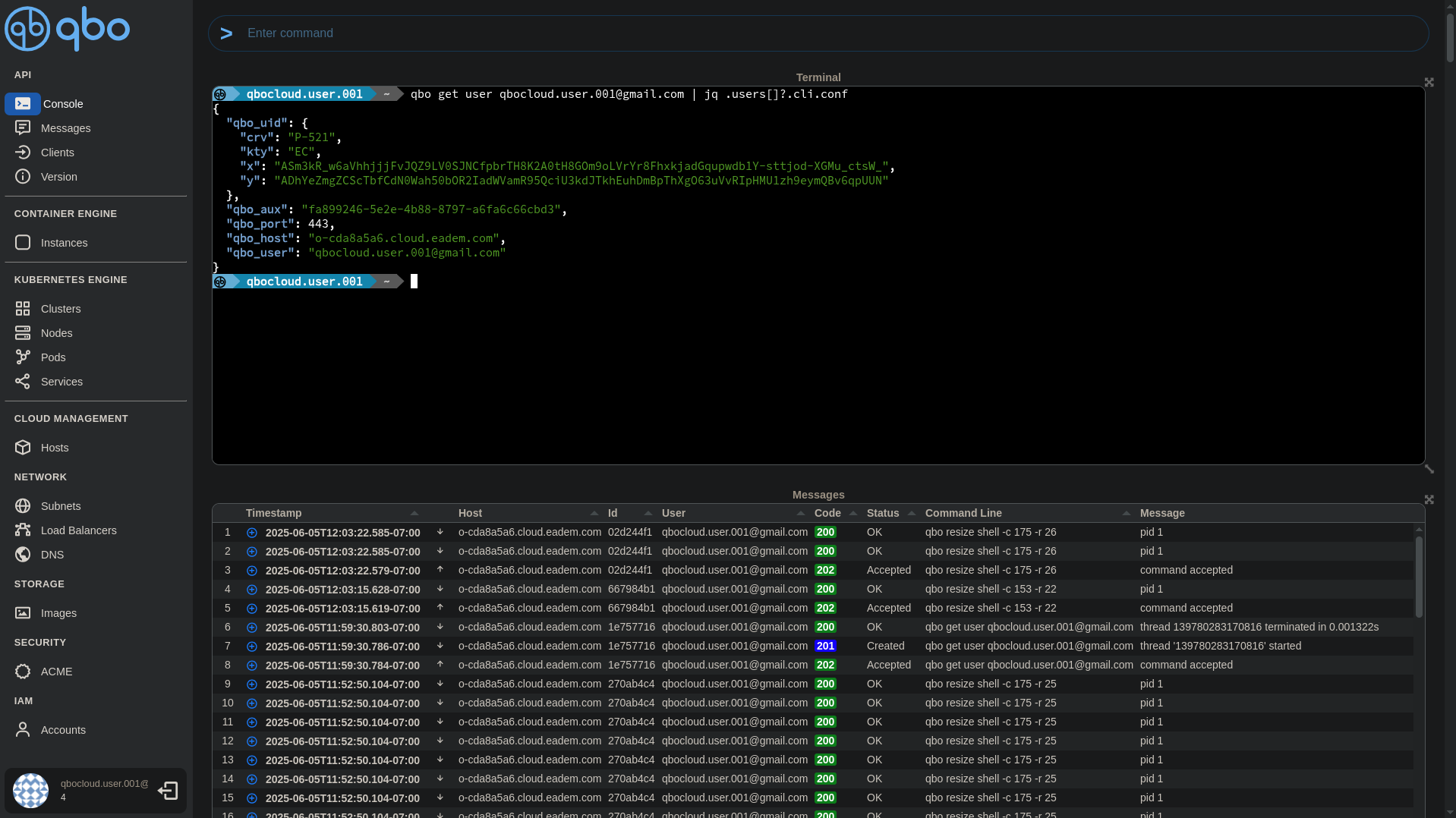The image size is (1456, 818).
Task: Sort by Code column arrow
Action: [853, 513]
